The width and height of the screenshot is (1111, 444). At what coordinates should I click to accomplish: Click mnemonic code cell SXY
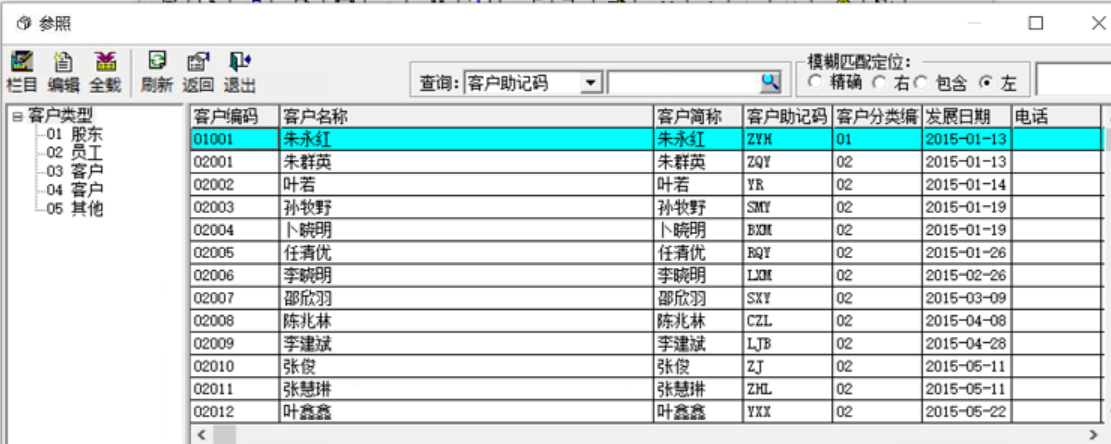[787, 298]
